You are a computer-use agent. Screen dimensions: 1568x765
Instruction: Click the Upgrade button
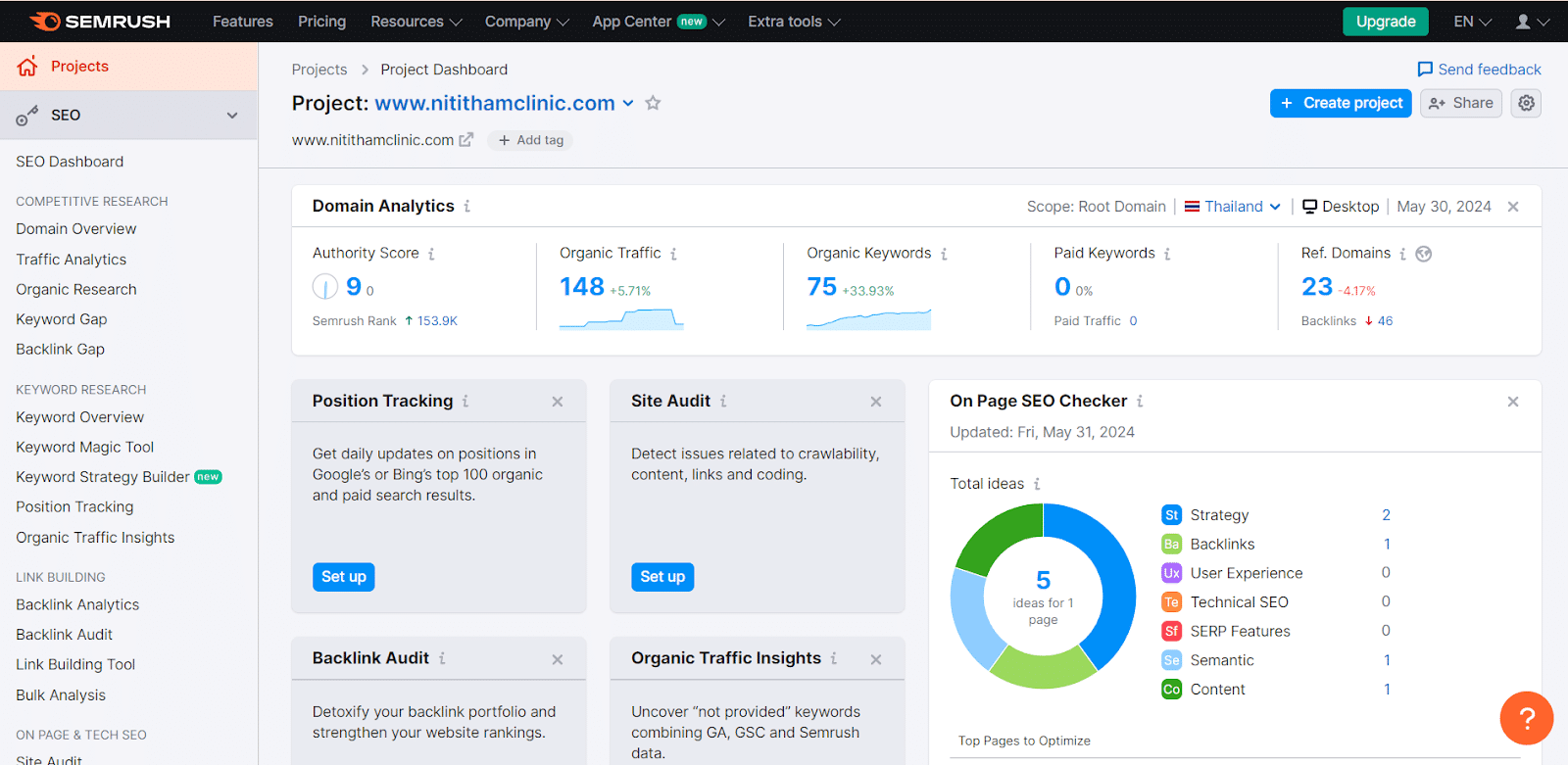[1386, 22]
